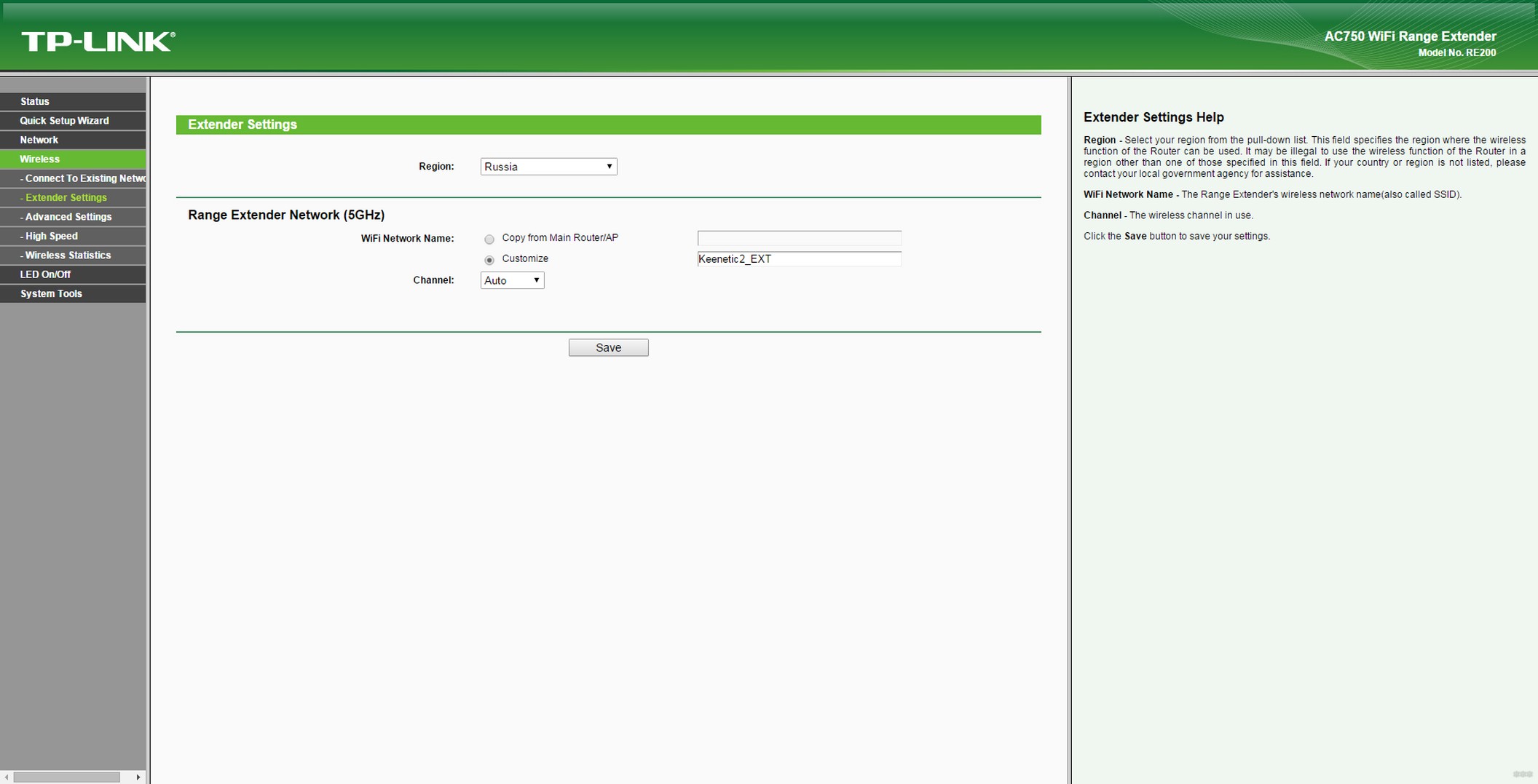
Task: Click sidebar horizontal scrollbar left arrow
Action: (x=7, y=777)
